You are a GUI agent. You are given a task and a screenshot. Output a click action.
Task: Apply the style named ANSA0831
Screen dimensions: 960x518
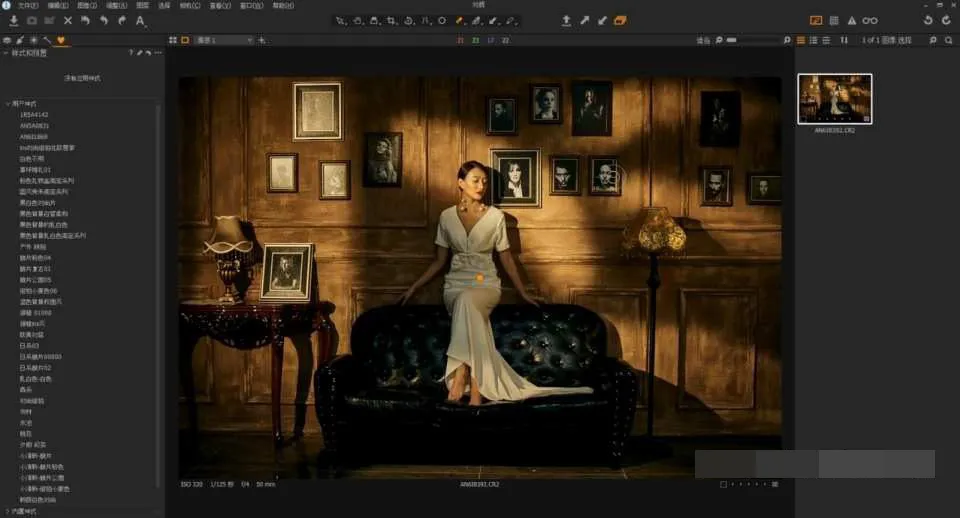[34, 126]
